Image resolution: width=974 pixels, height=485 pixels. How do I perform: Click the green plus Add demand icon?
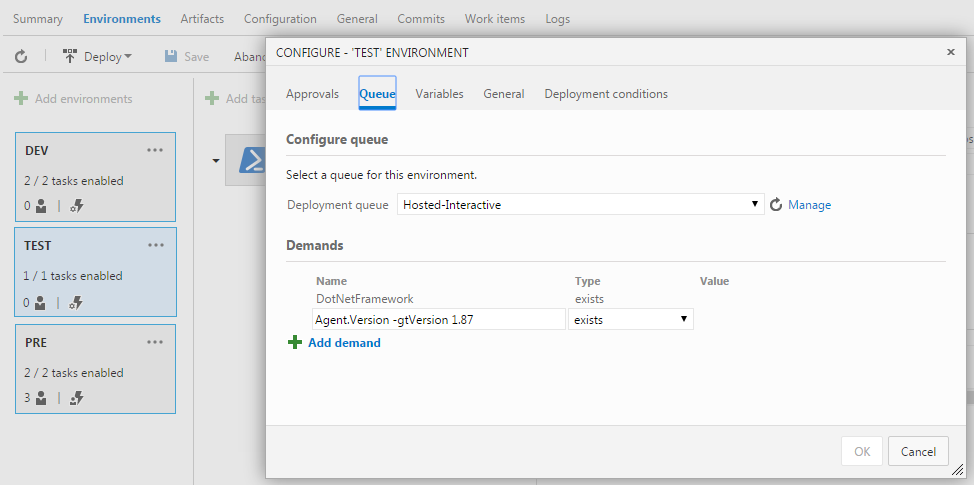tap(295, 342)
